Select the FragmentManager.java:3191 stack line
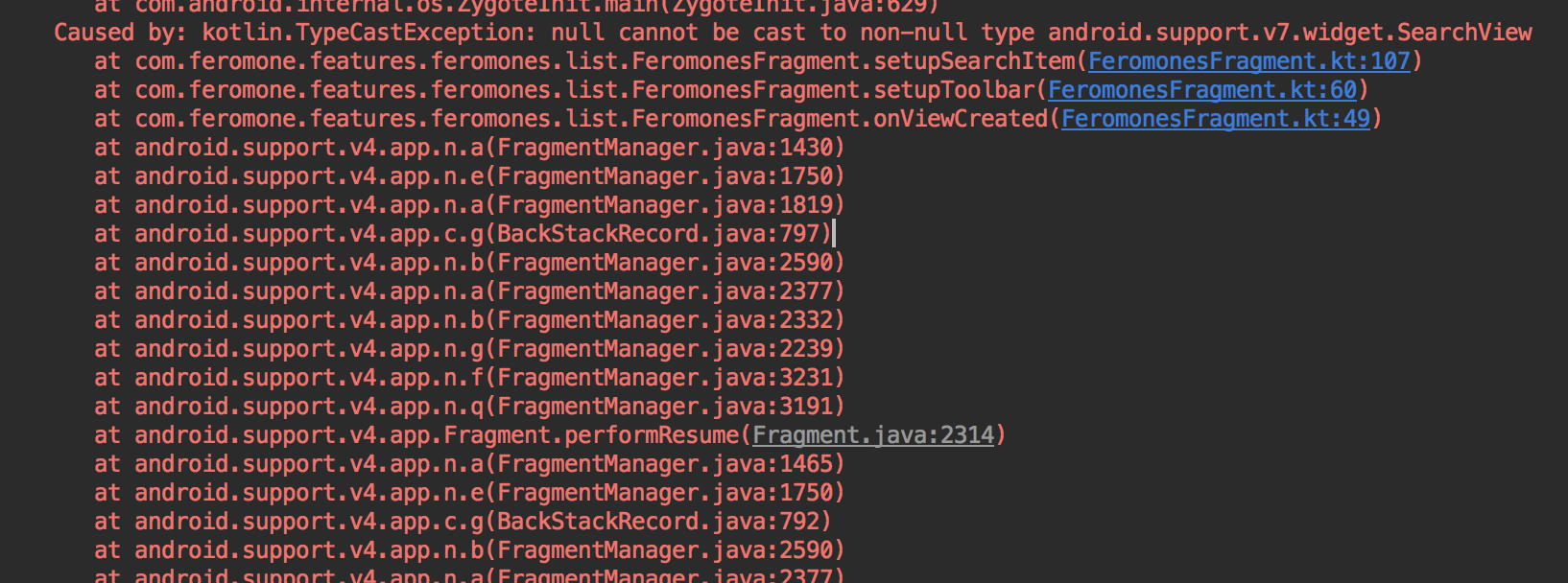 coord(468,407)
